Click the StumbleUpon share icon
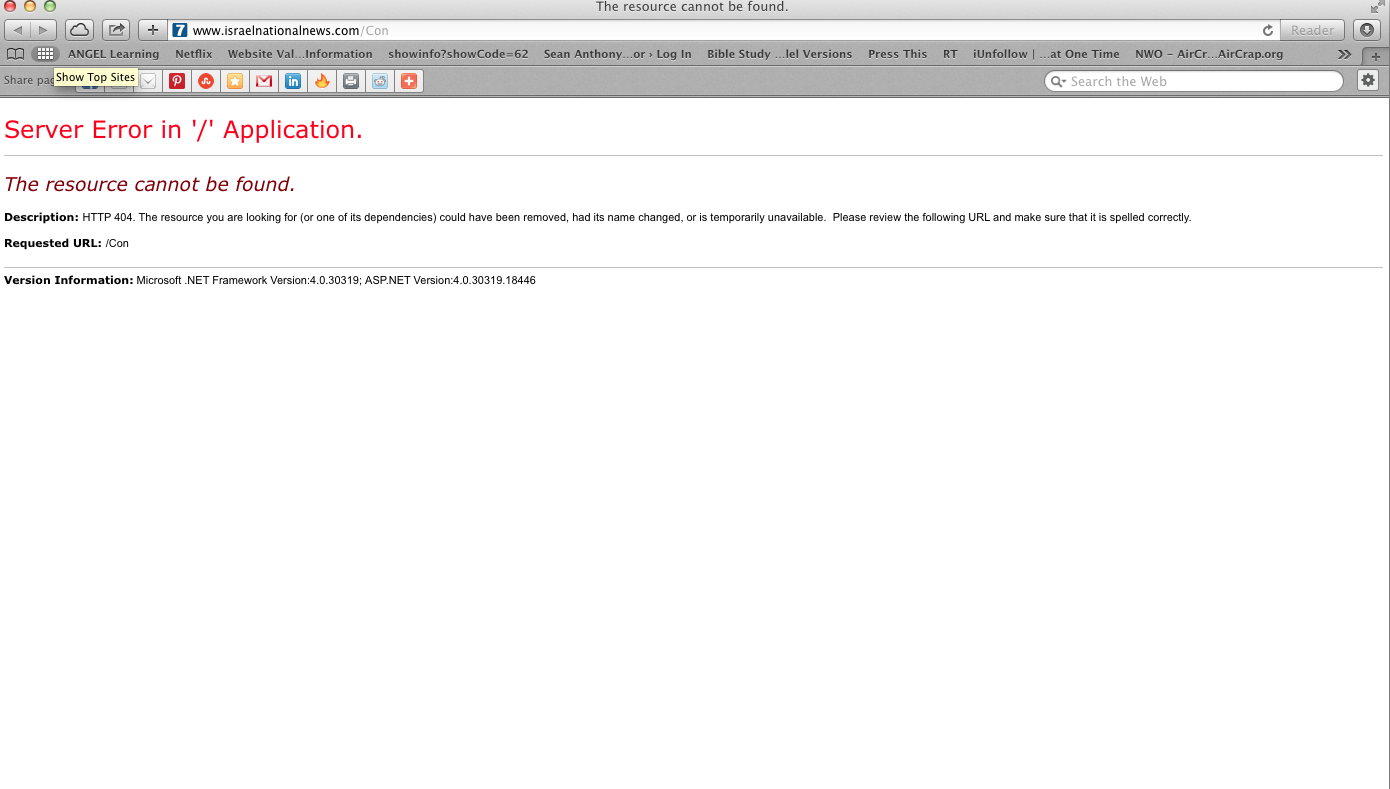 click(206, 81)
